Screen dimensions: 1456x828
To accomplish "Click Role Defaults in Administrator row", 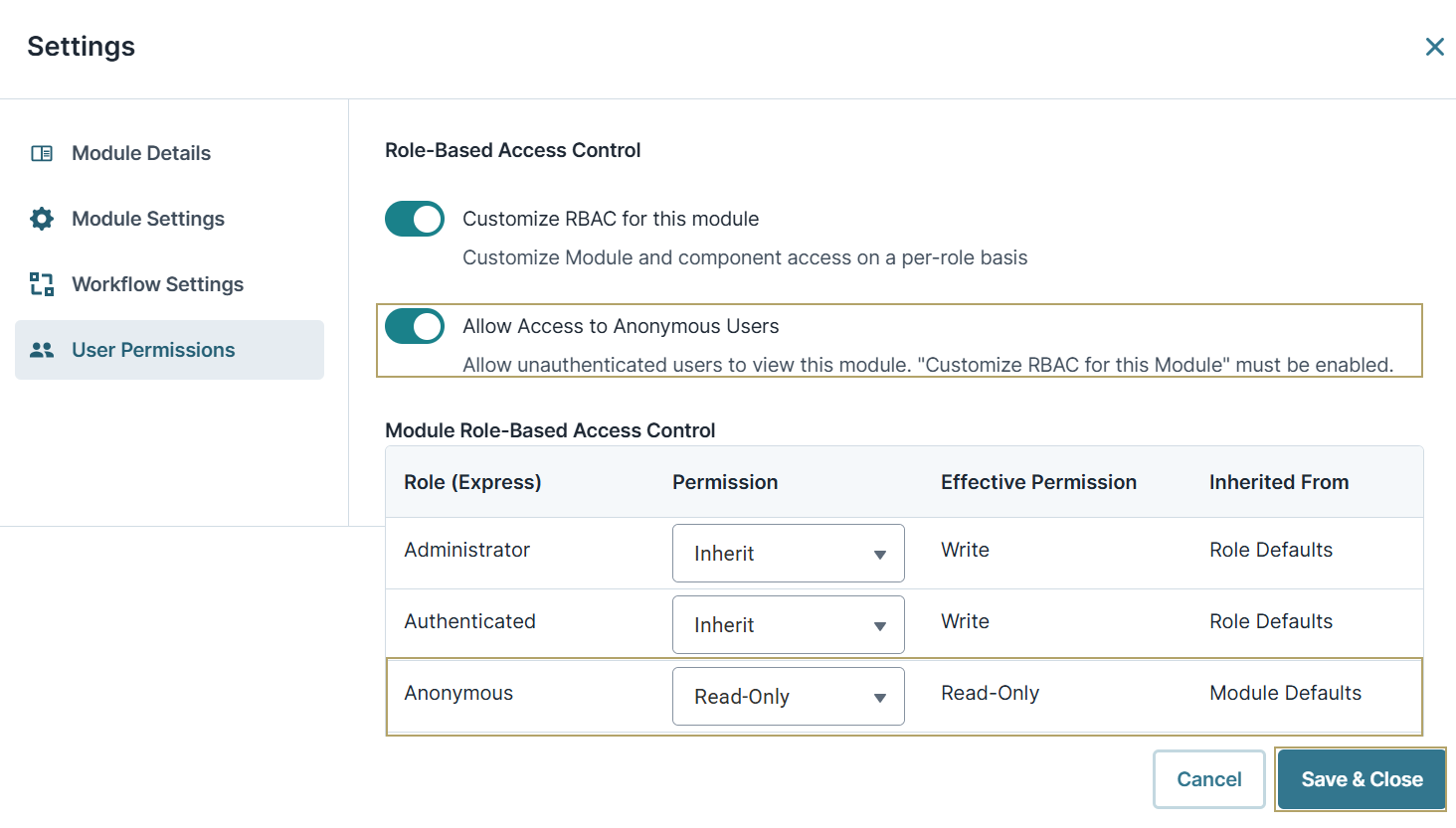I will [1271, 550].
